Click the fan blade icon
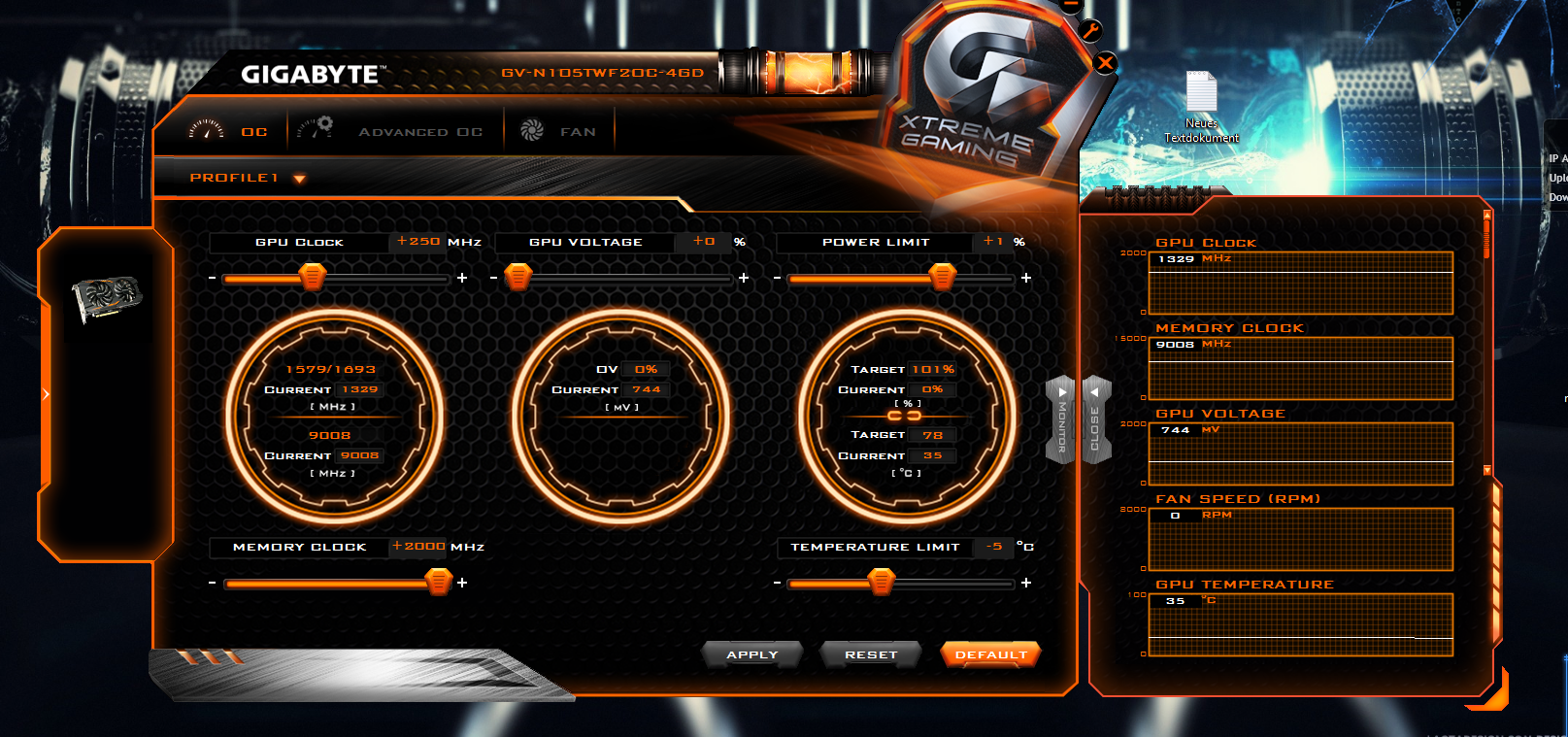This screenshot has height=737, width=1568. tap(532, 130)
